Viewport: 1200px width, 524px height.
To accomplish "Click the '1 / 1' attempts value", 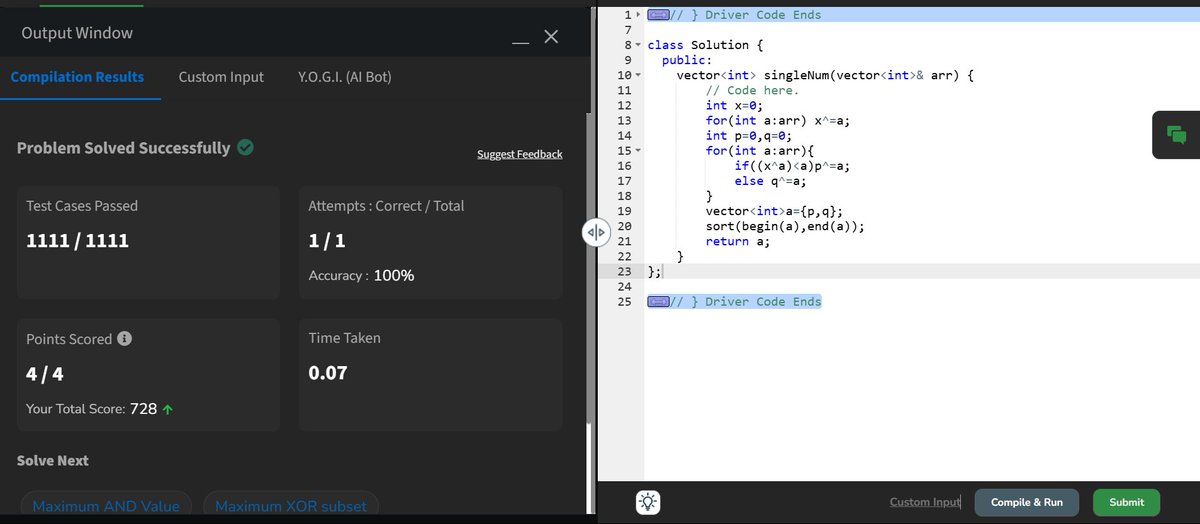I will 327,241.
